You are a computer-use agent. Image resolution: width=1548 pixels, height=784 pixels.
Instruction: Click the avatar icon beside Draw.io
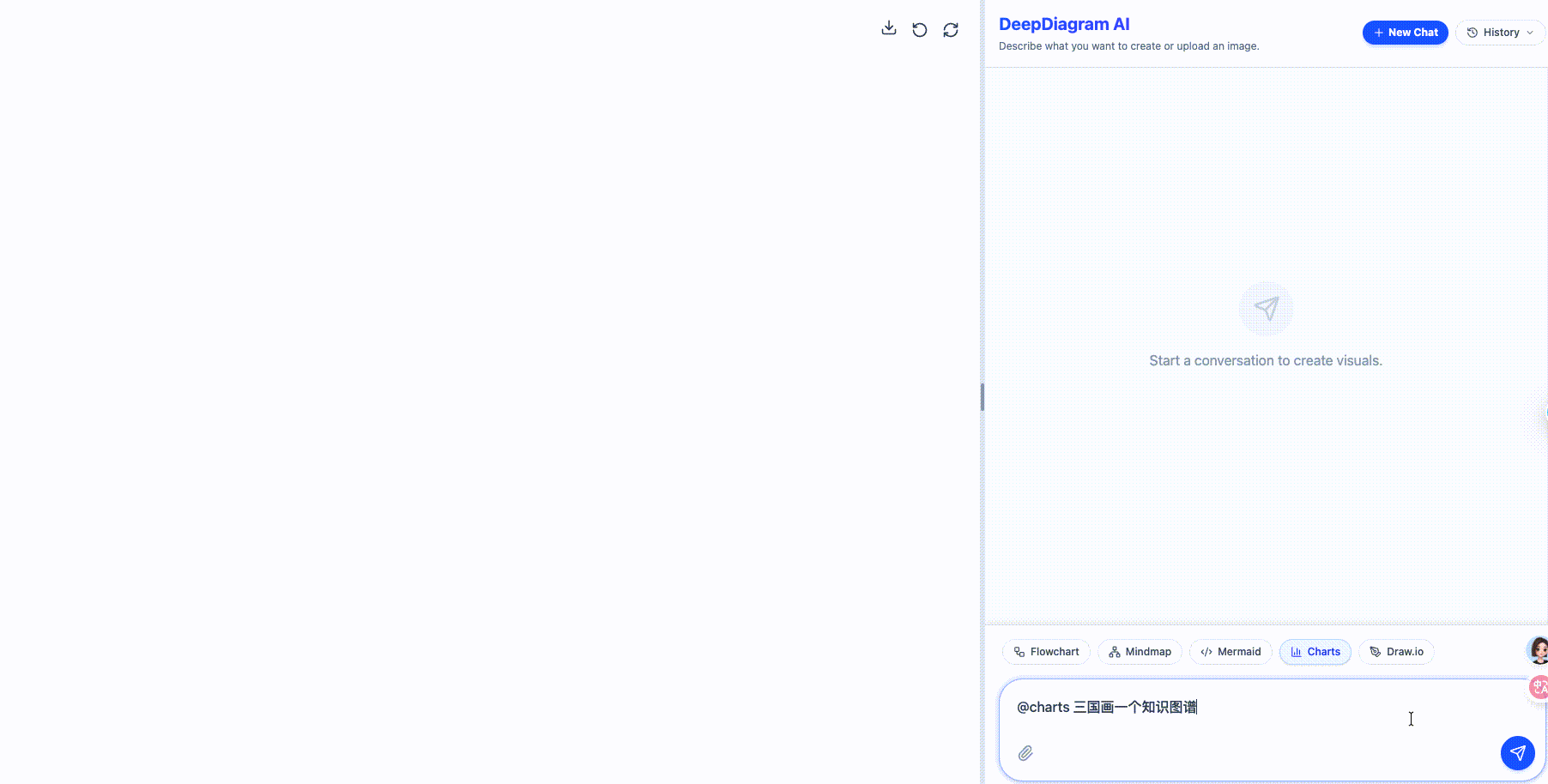(1538, 651)
